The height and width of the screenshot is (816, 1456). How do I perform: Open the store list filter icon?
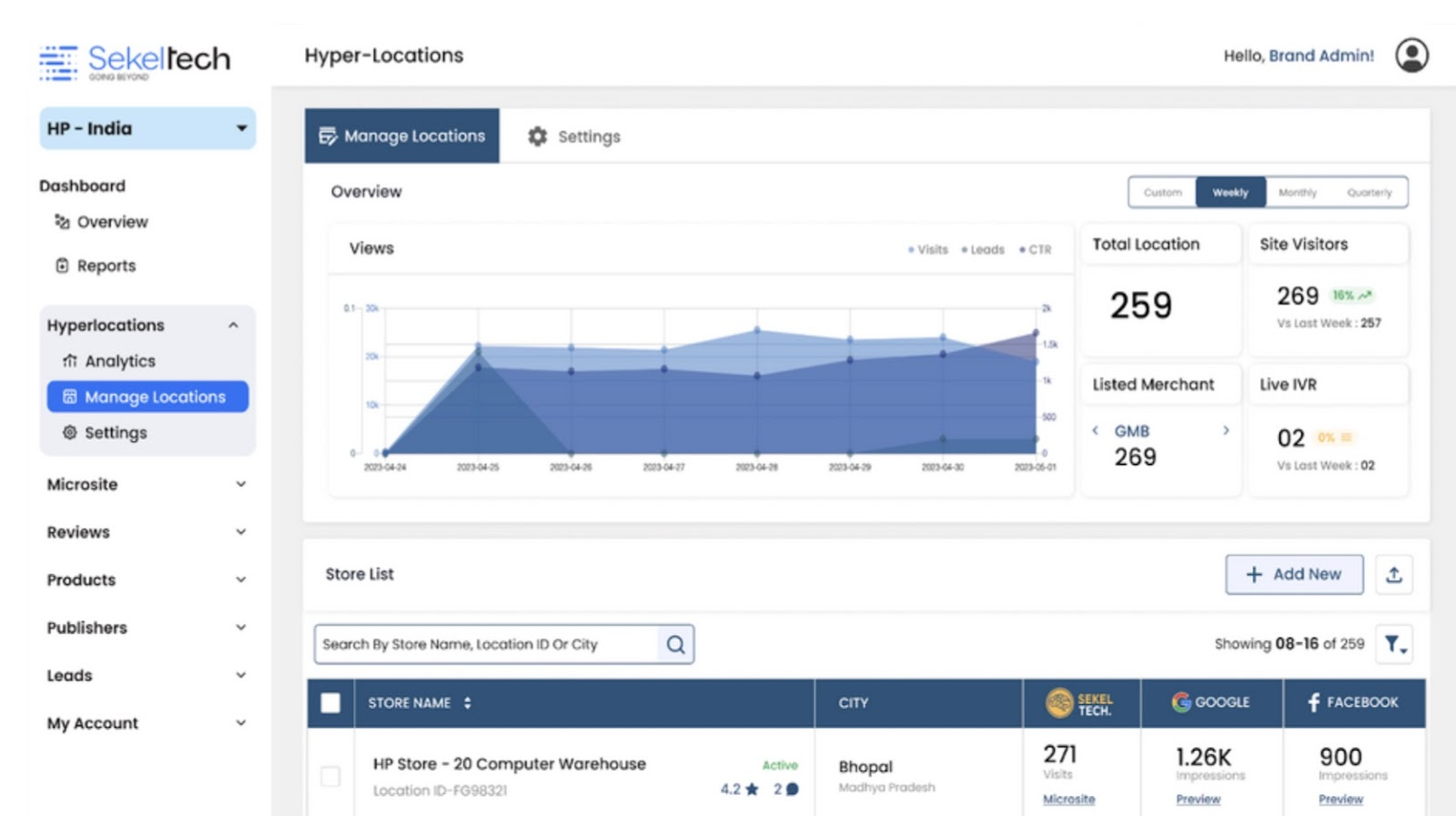(1393, 644)
